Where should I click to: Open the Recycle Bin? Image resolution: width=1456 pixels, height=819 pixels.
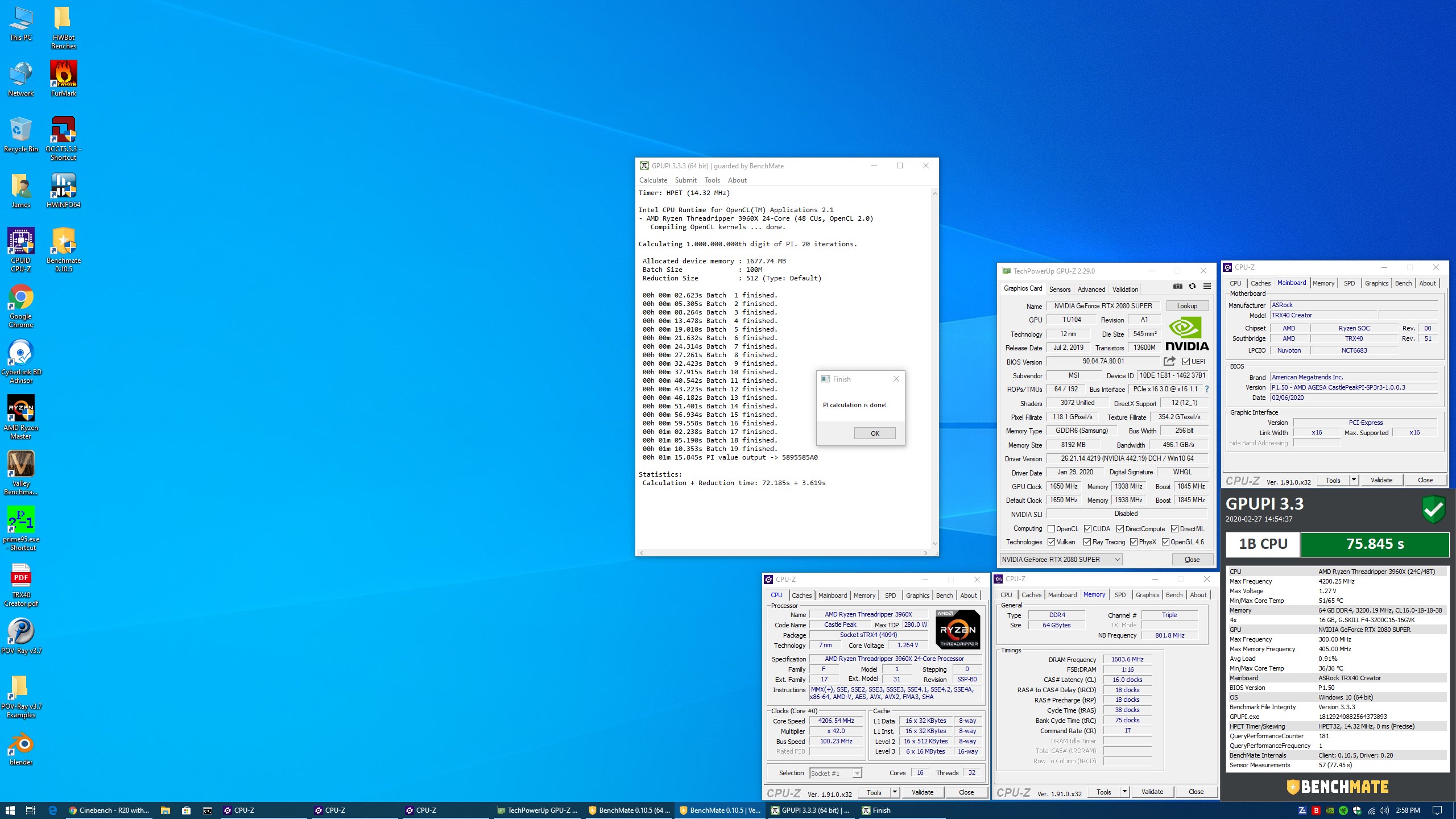pyautogui.click(x=21, y=134)
